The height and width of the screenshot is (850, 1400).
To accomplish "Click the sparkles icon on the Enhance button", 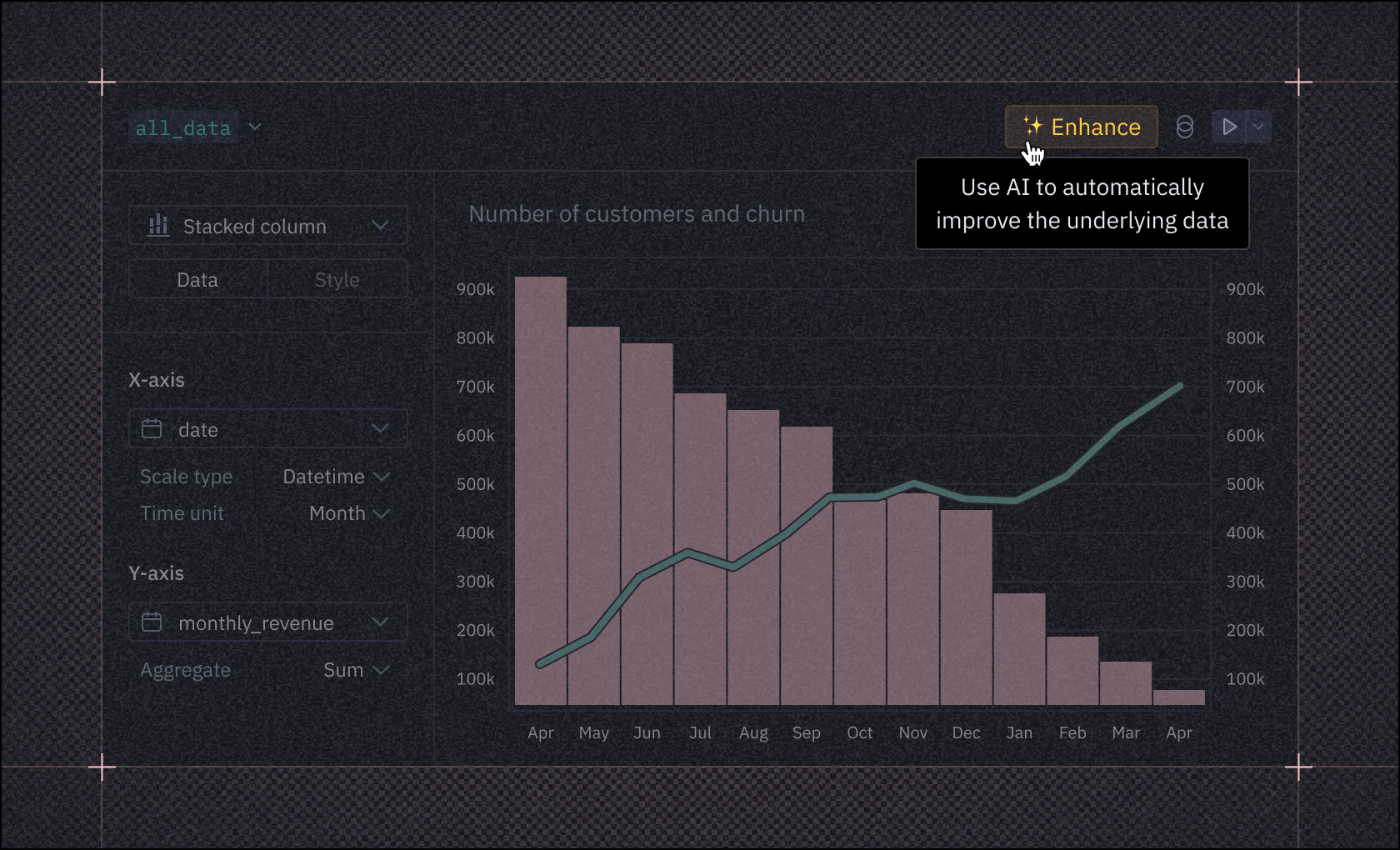I will (1032, 126).
